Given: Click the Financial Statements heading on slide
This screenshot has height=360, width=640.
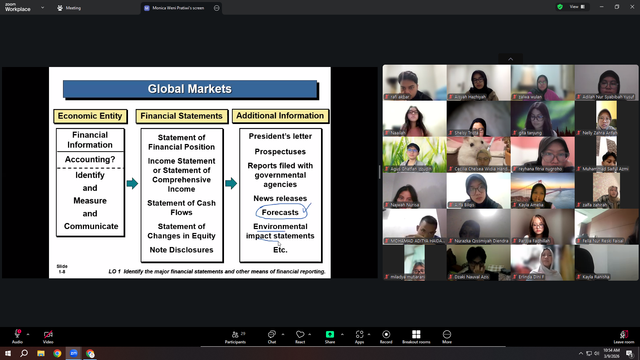Looking at the screenshot, I should 181,116.
